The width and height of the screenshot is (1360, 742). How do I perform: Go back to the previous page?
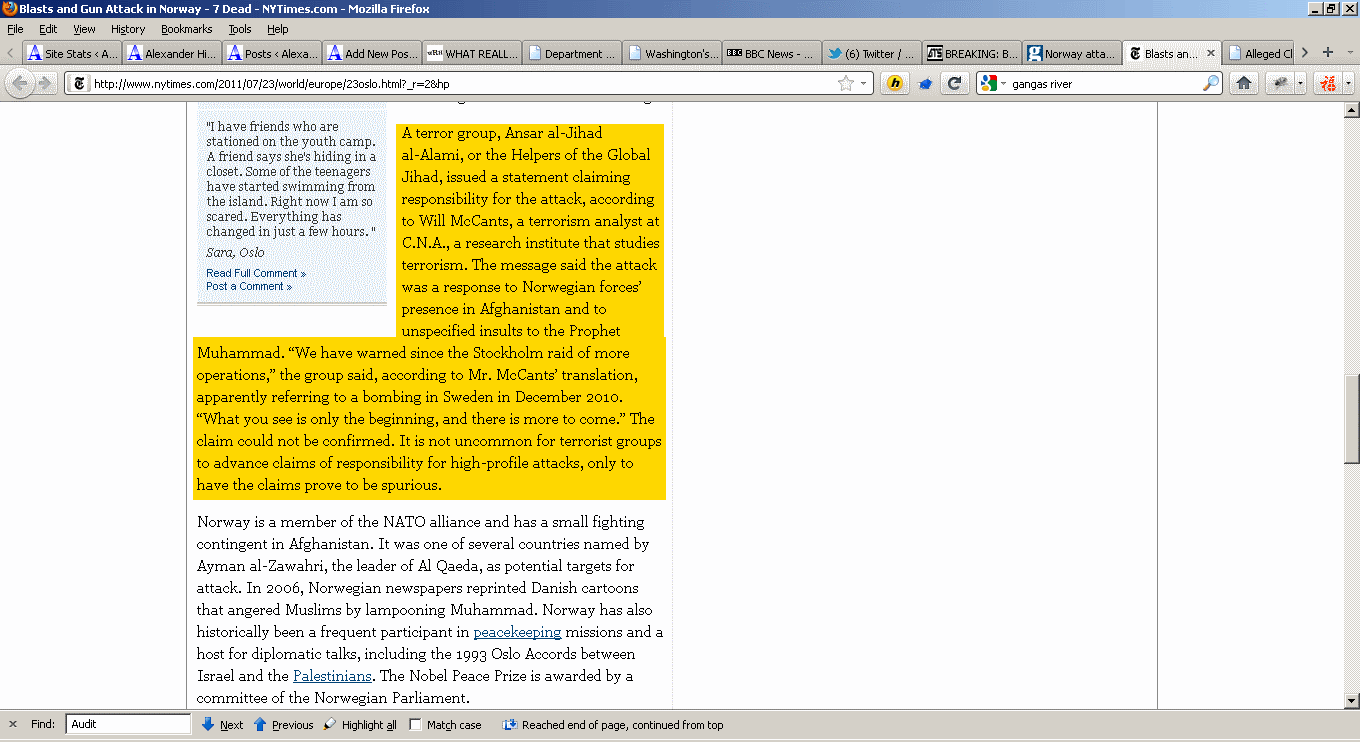20,83
